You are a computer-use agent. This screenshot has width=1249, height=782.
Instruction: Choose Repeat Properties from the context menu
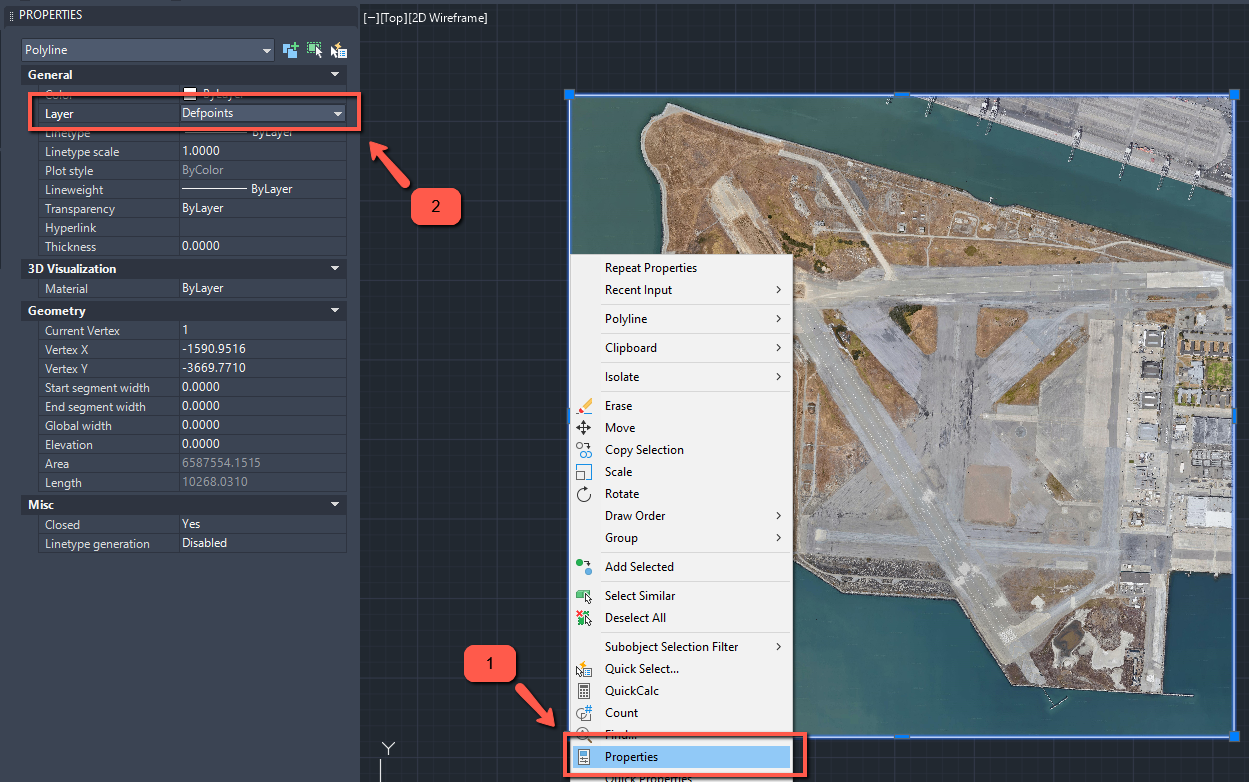coord(681,268)
